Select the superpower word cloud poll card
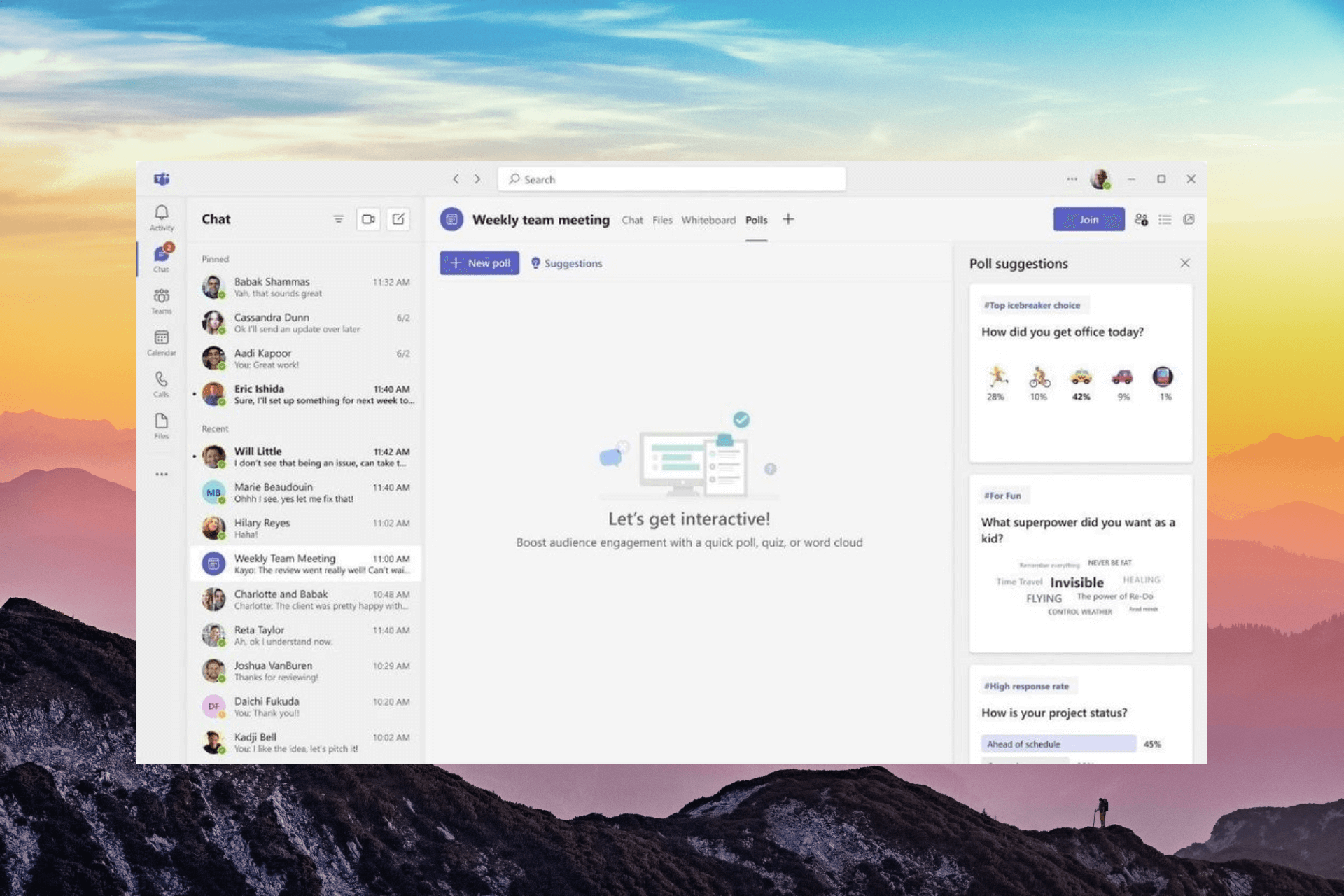 [1081, 563]
